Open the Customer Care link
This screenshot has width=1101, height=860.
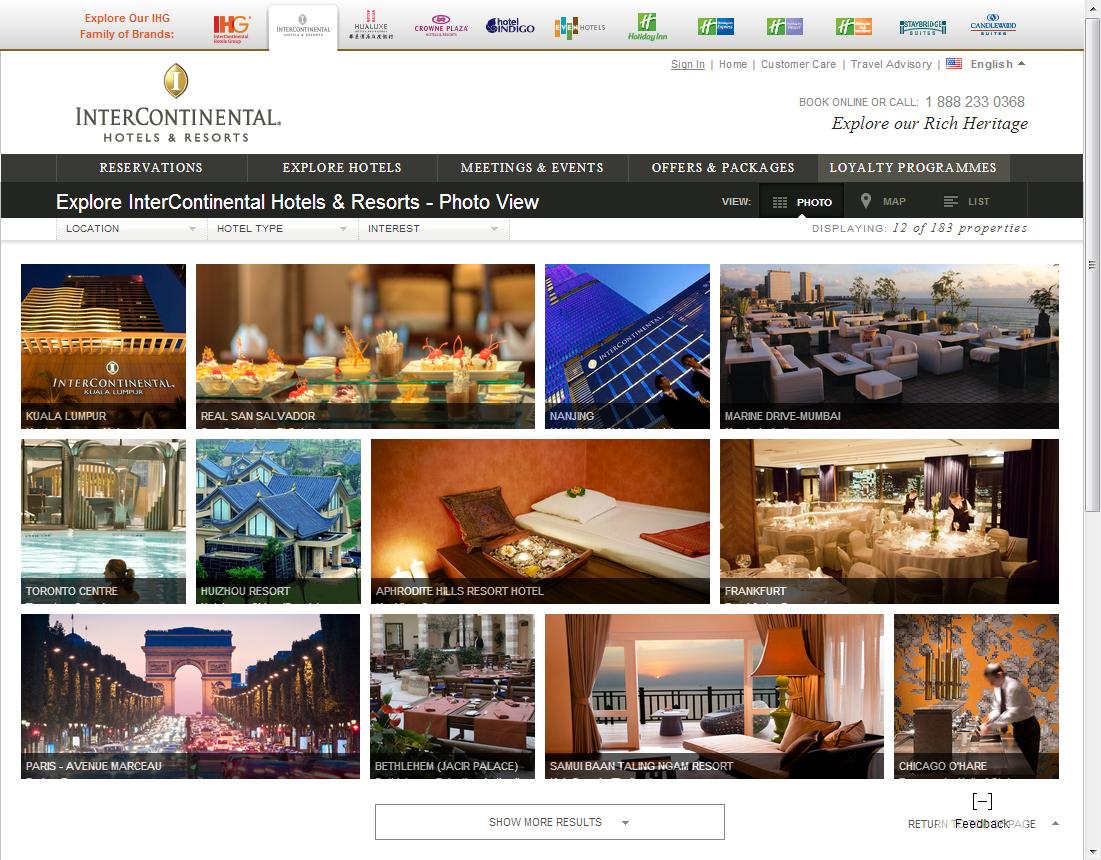(798, 64)
